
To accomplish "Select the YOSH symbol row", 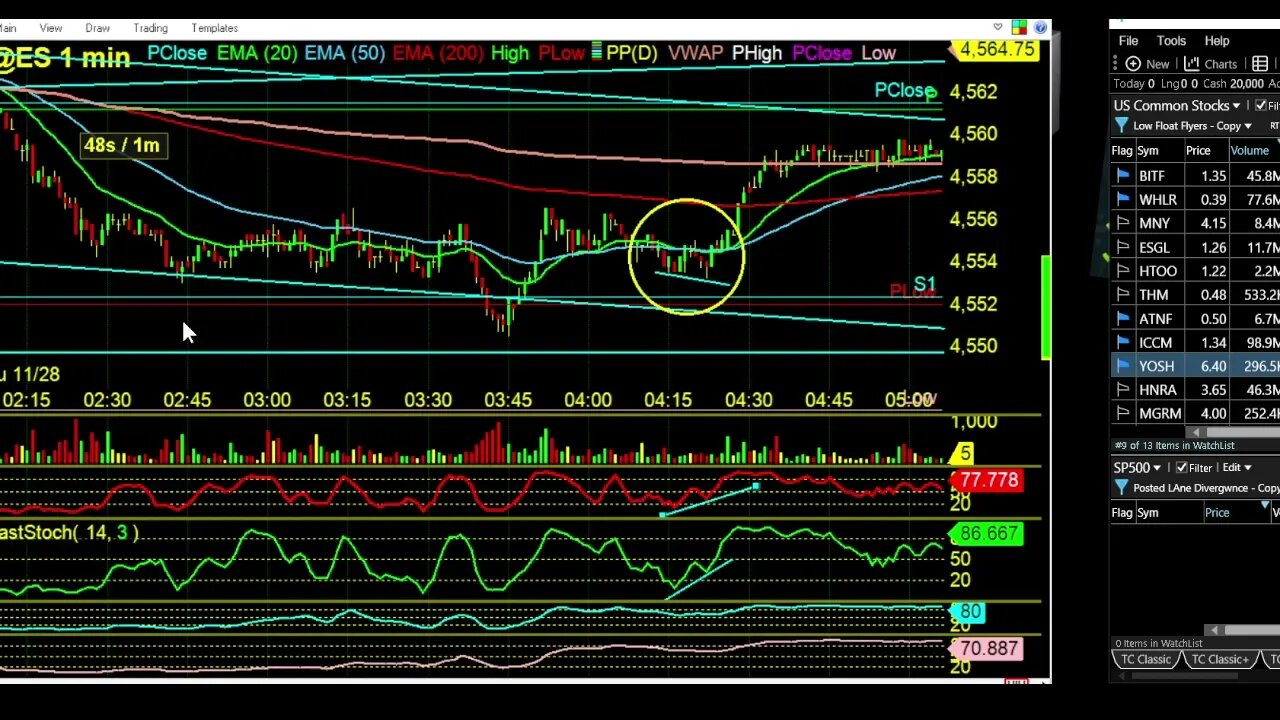I will coord(1195,366).
